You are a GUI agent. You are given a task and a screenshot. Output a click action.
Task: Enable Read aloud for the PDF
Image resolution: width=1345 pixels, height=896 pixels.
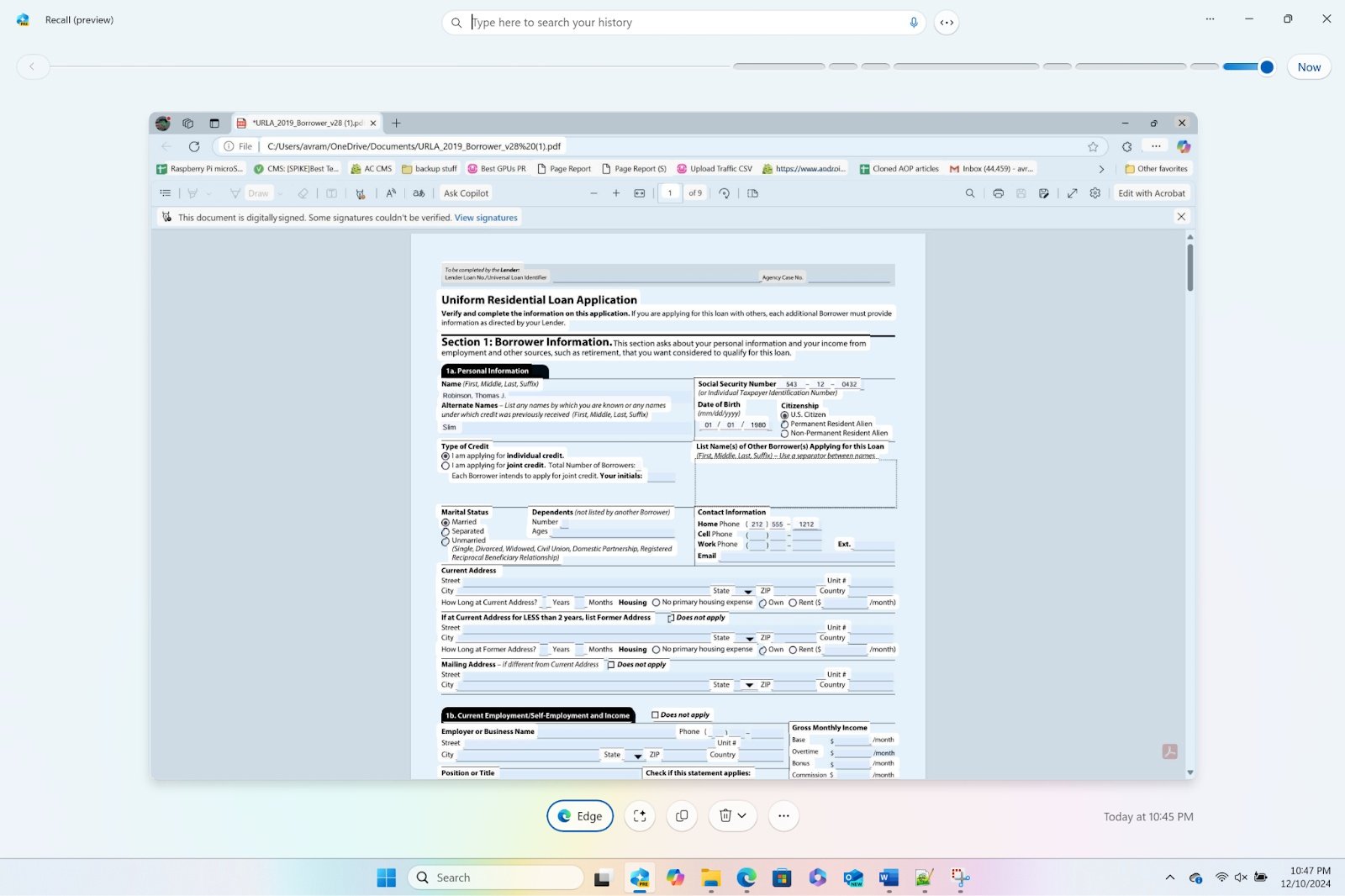[x=390, y=193]
